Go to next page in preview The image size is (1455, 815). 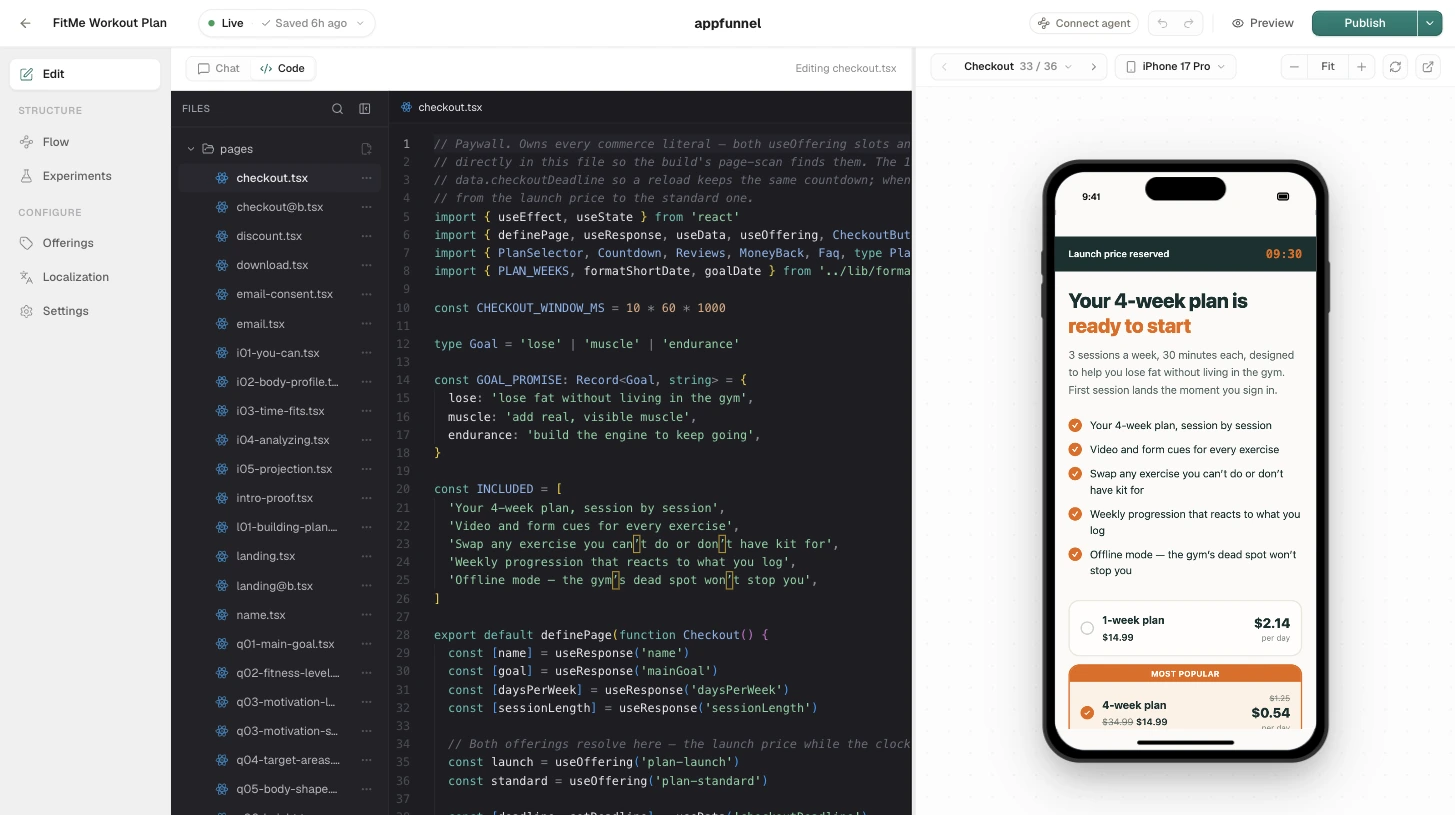coord(1094,67)
